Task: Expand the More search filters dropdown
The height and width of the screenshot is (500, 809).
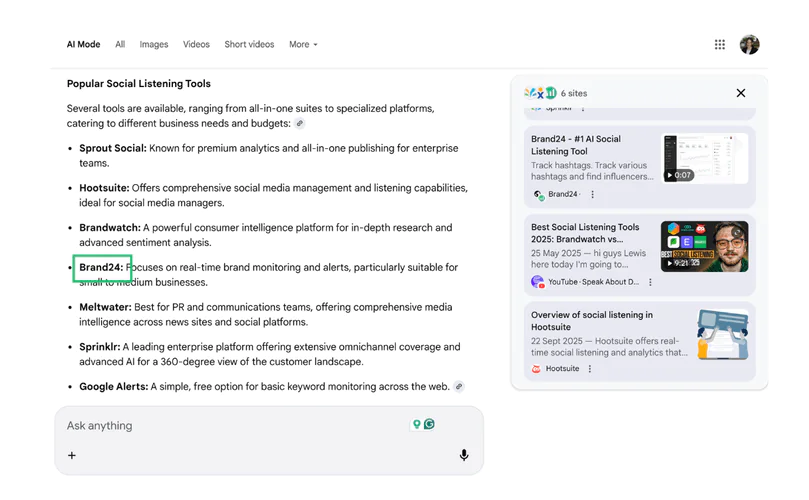Action: tap(303, 45)
